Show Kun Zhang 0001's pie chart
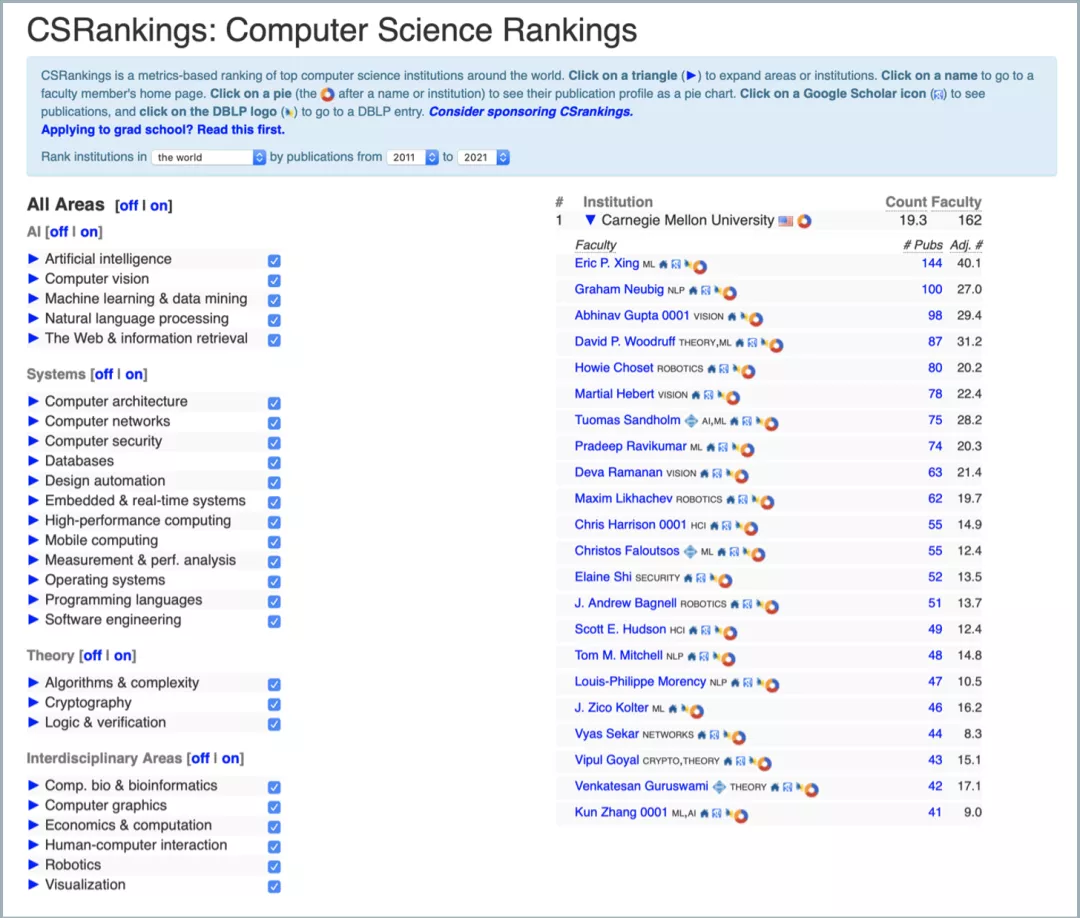The height and width of the screenshot is (918, 1080). click(740, 816)
